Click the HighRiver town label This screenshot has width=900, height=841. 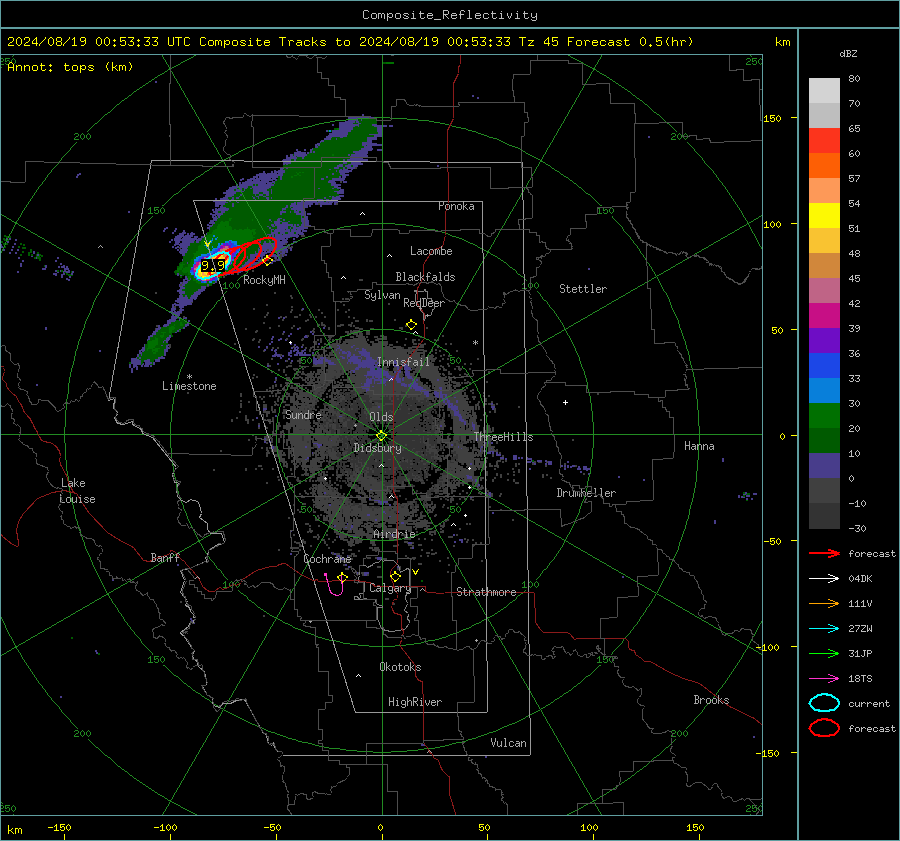[x=415, y=702]
